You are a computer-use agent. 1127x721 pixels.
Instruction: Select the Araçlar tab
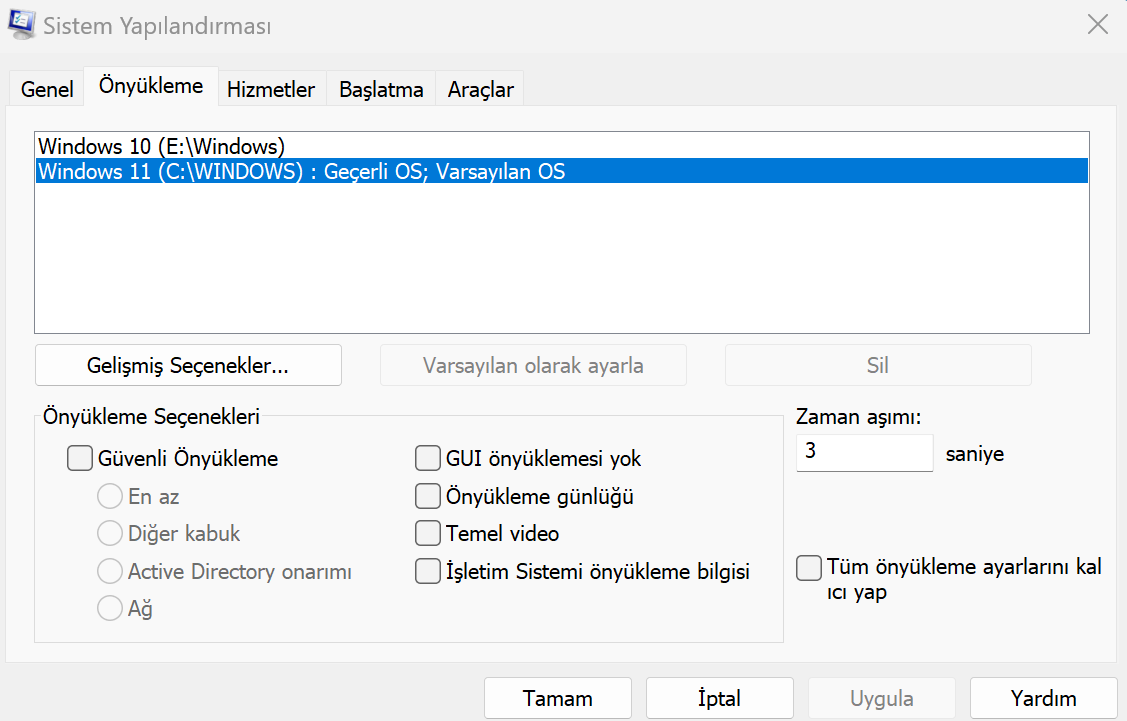pyautogui.click(x=480, y=89)
